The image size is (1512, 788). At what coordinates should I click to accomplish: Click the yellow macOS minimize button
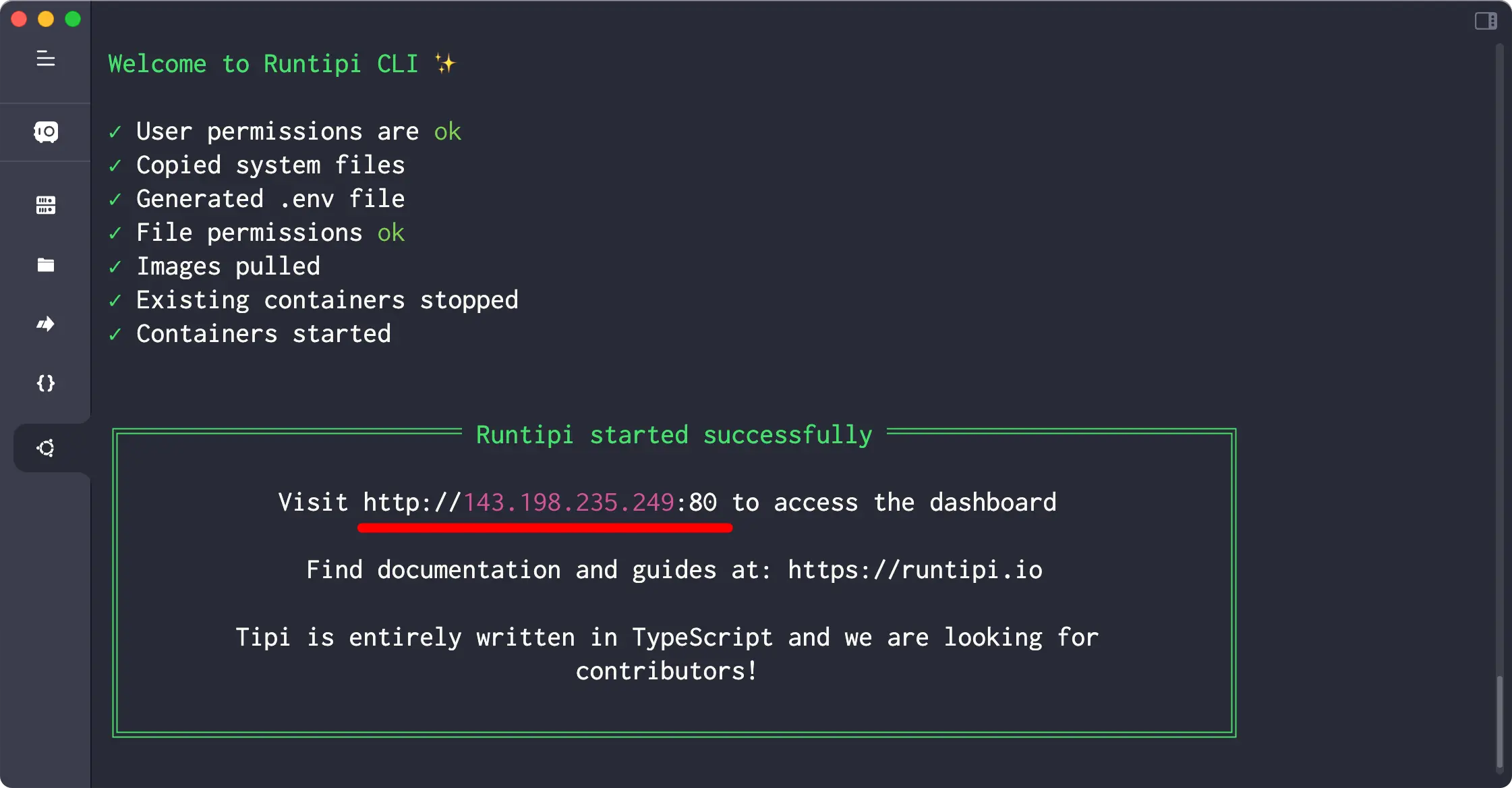(x=46, y=19)
